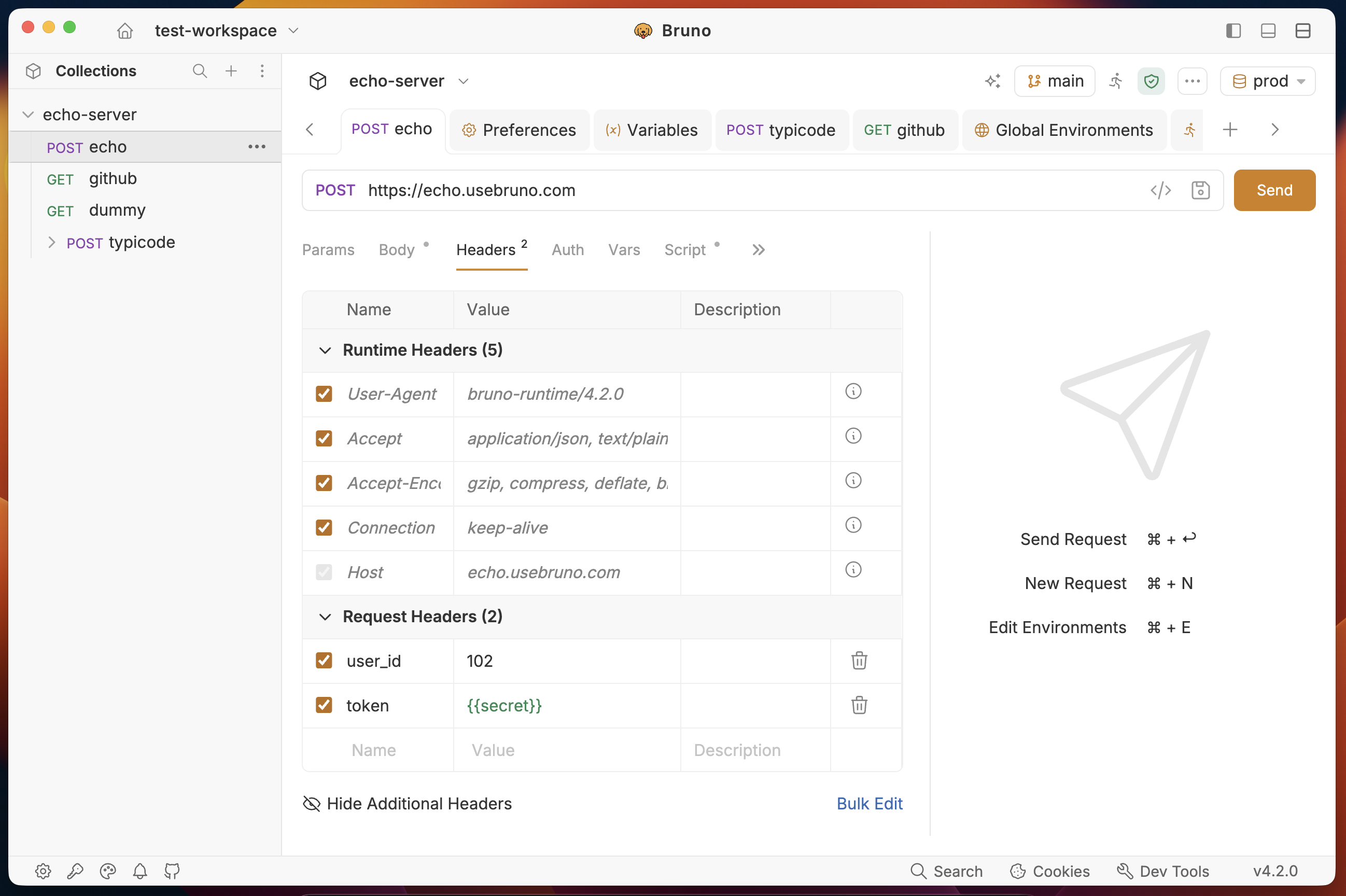1346x896 pixels.
Task: Uncheck the Accept runtime header
Action: click(324, 438)
